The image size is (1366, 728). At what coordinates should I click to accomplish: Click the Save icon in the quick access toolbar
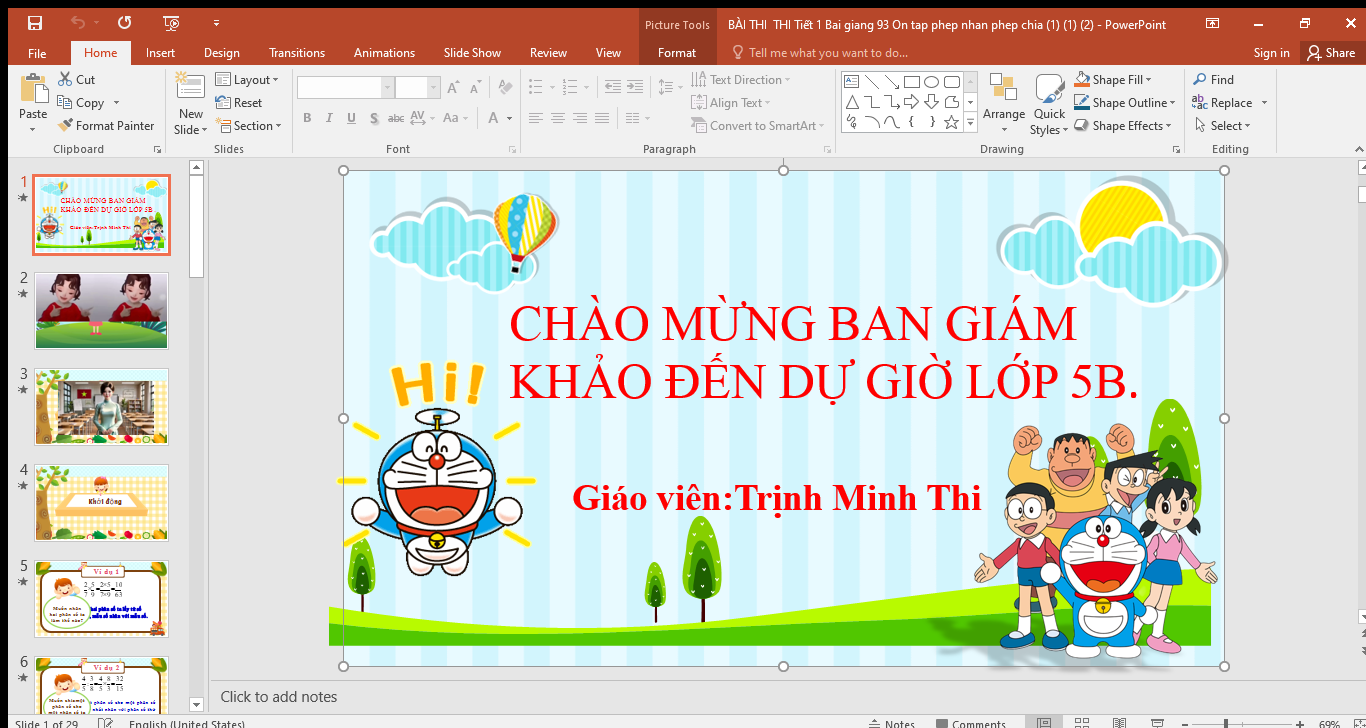(35, 23)
